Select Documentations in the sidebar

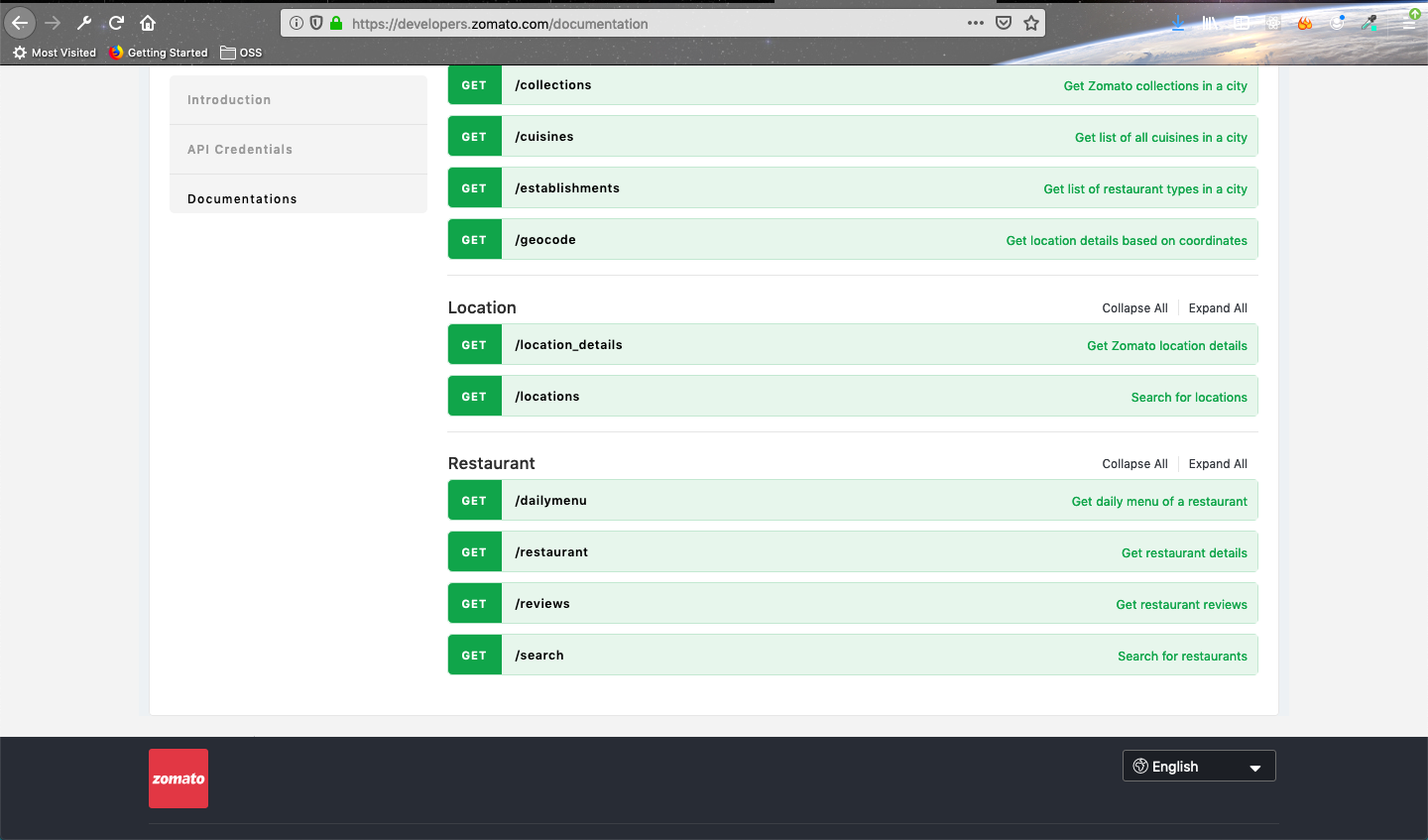click(x=298, y=194)
